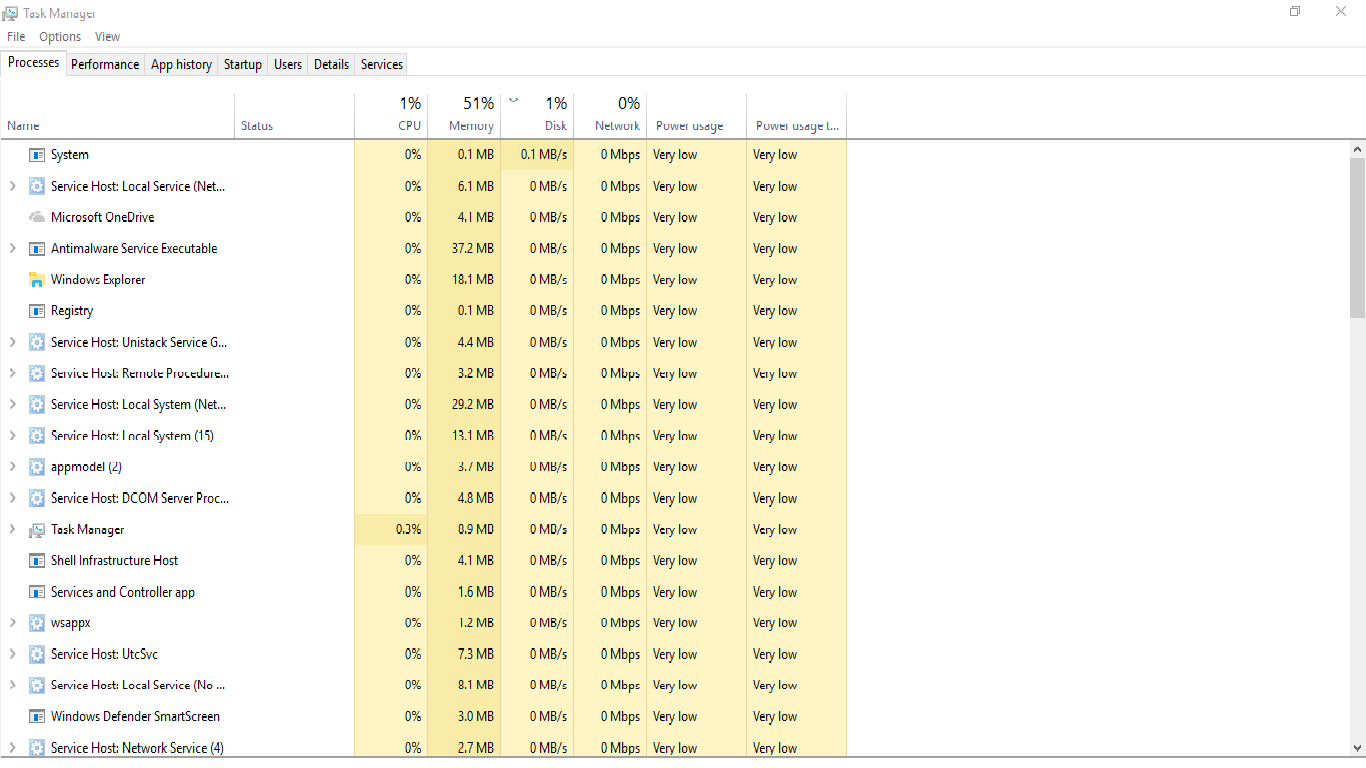Sort by Power usage trend column header
Screen dimensions: 1366x768
point(796,116)
